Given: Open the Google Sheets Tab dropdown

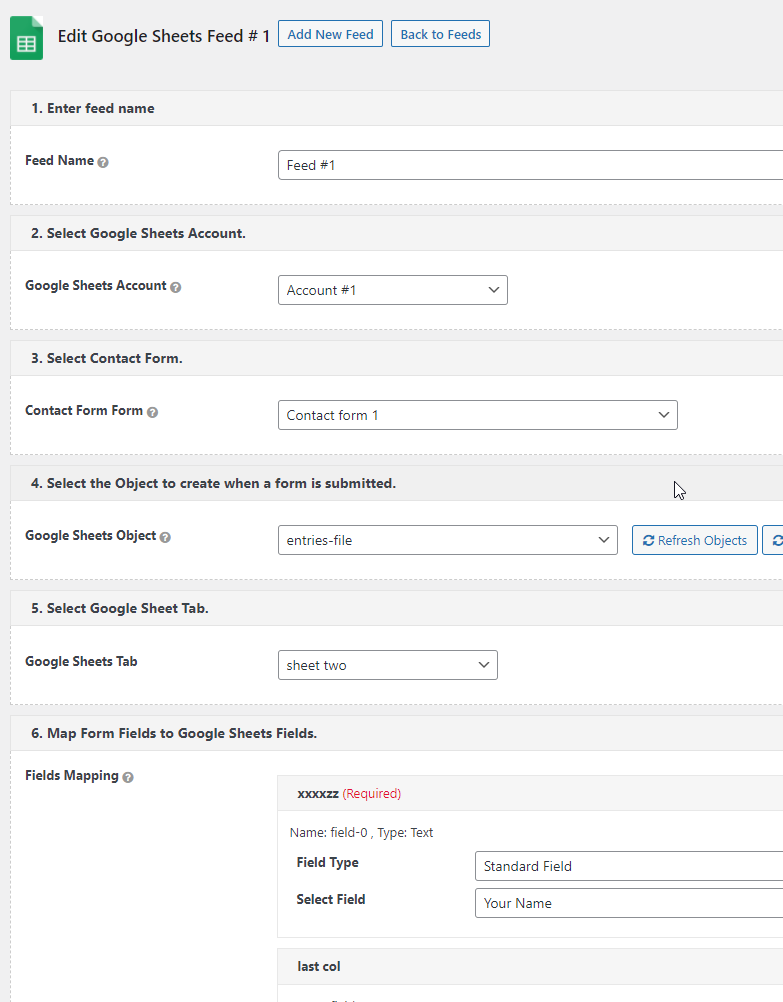Looking at the screenshot, I should coord(387,665).
